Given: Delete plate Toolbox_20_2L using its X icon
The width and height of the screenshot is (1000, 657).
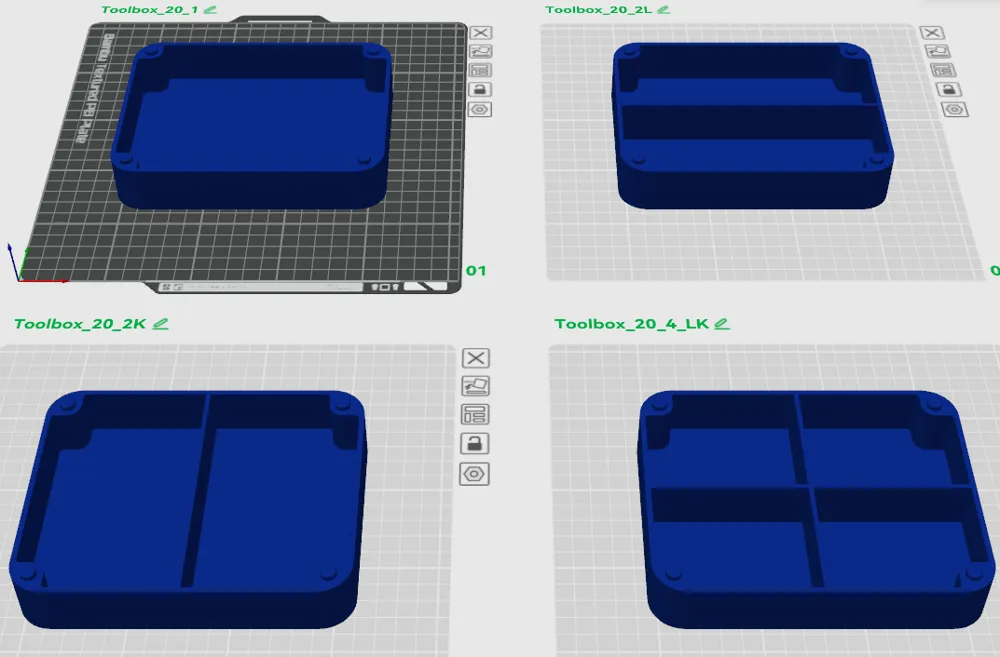Looking at the screenshot, I should pyautogui.click(x=933, y=32).
